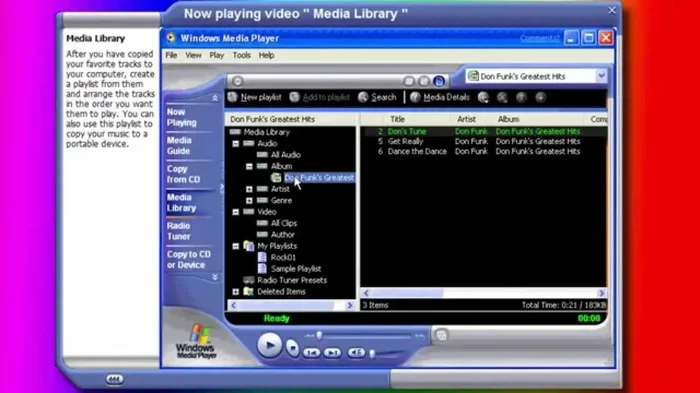Open the Play menu
Screen dimensions: 700x393
(217, 55)
